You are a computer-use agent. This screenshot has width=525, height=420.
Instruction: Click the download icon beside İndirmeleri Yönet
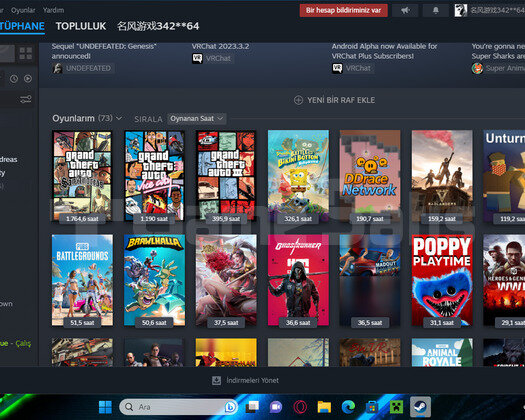pos(216,380)
